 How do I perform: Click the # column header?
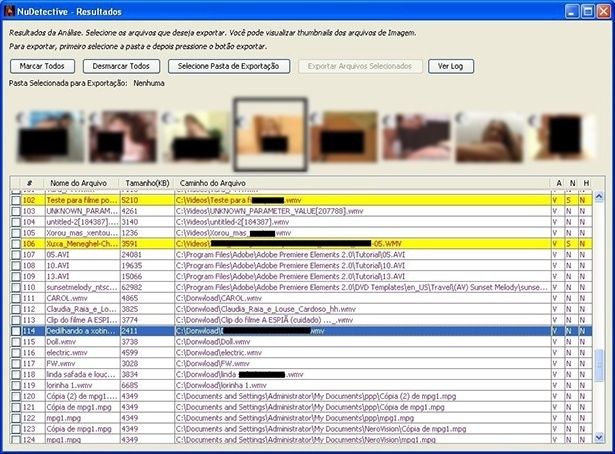(x=30, y=183)
